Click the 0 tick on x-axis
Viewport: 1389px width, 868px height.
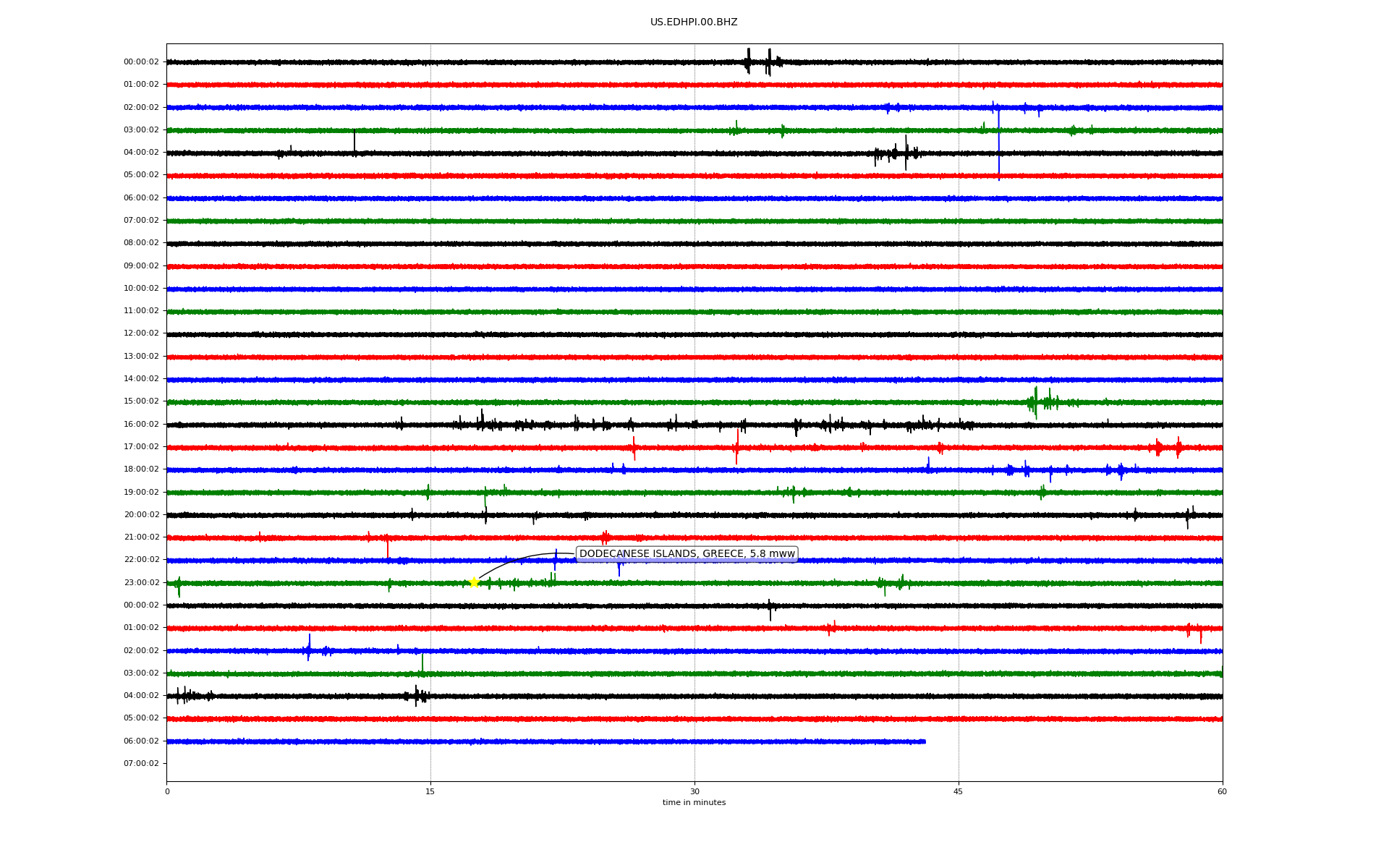167,791
